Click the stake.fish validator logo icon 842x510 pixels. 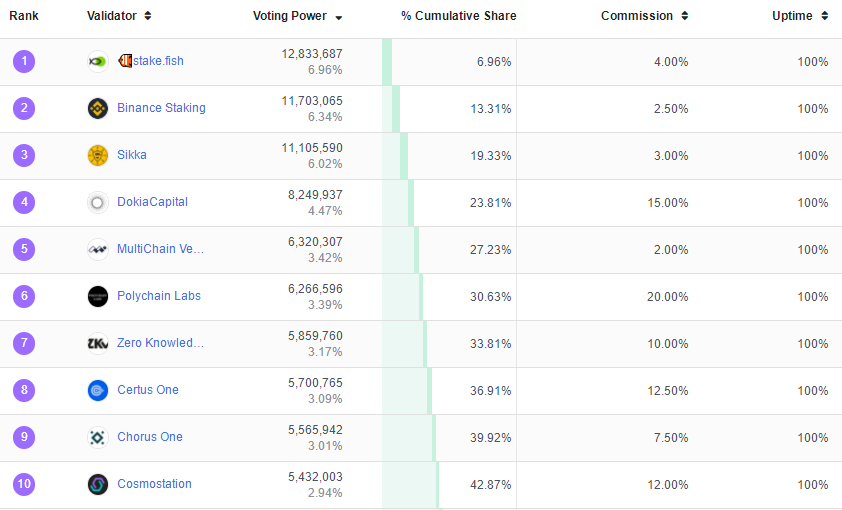pos(97,61)
